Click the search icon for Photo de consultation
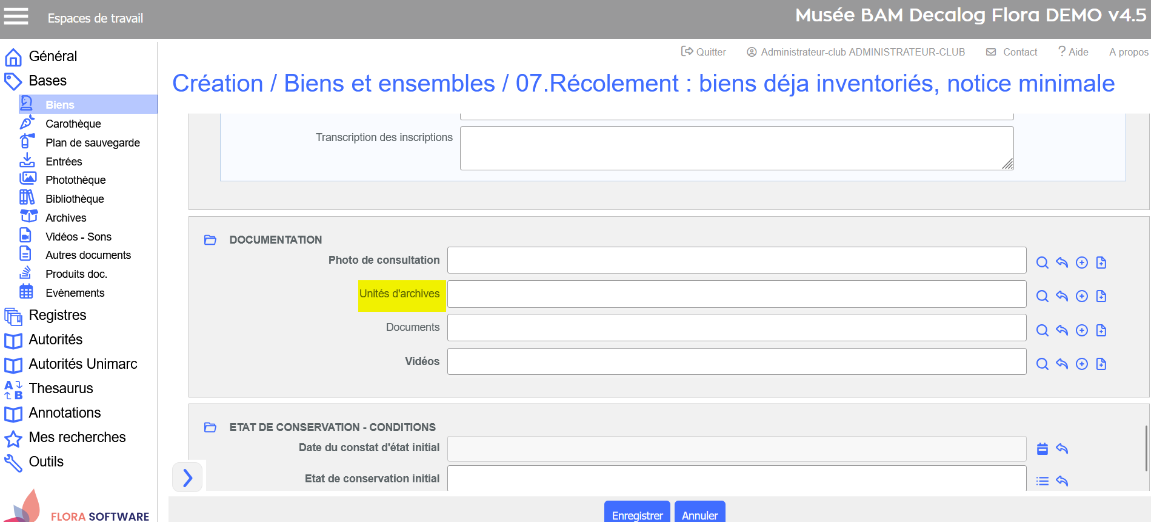1151x522 pixels. 1042,263
